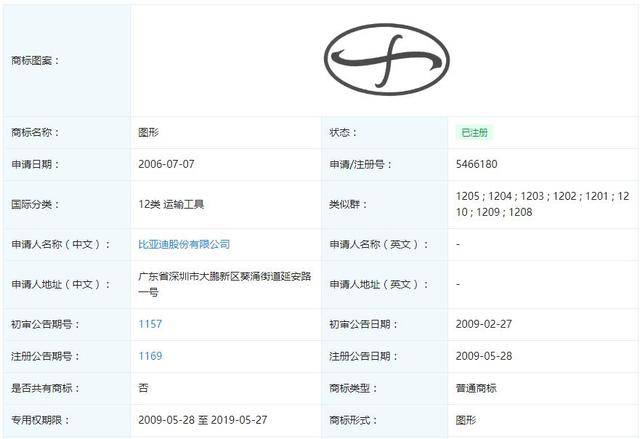Viewport: 640px width, 439px height.
Task: Select the registration number 5466180
Action: click(x=477, y=164)
